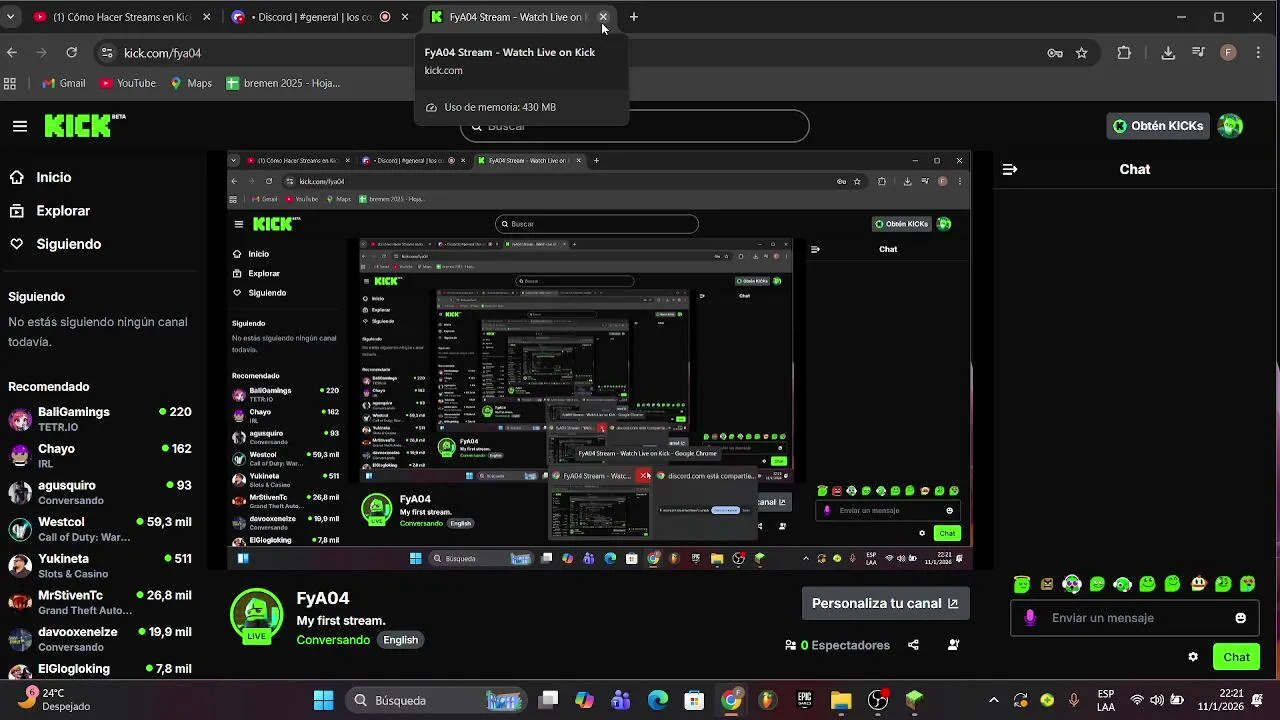Select the FyA04 Stream Kick tab

508,17
